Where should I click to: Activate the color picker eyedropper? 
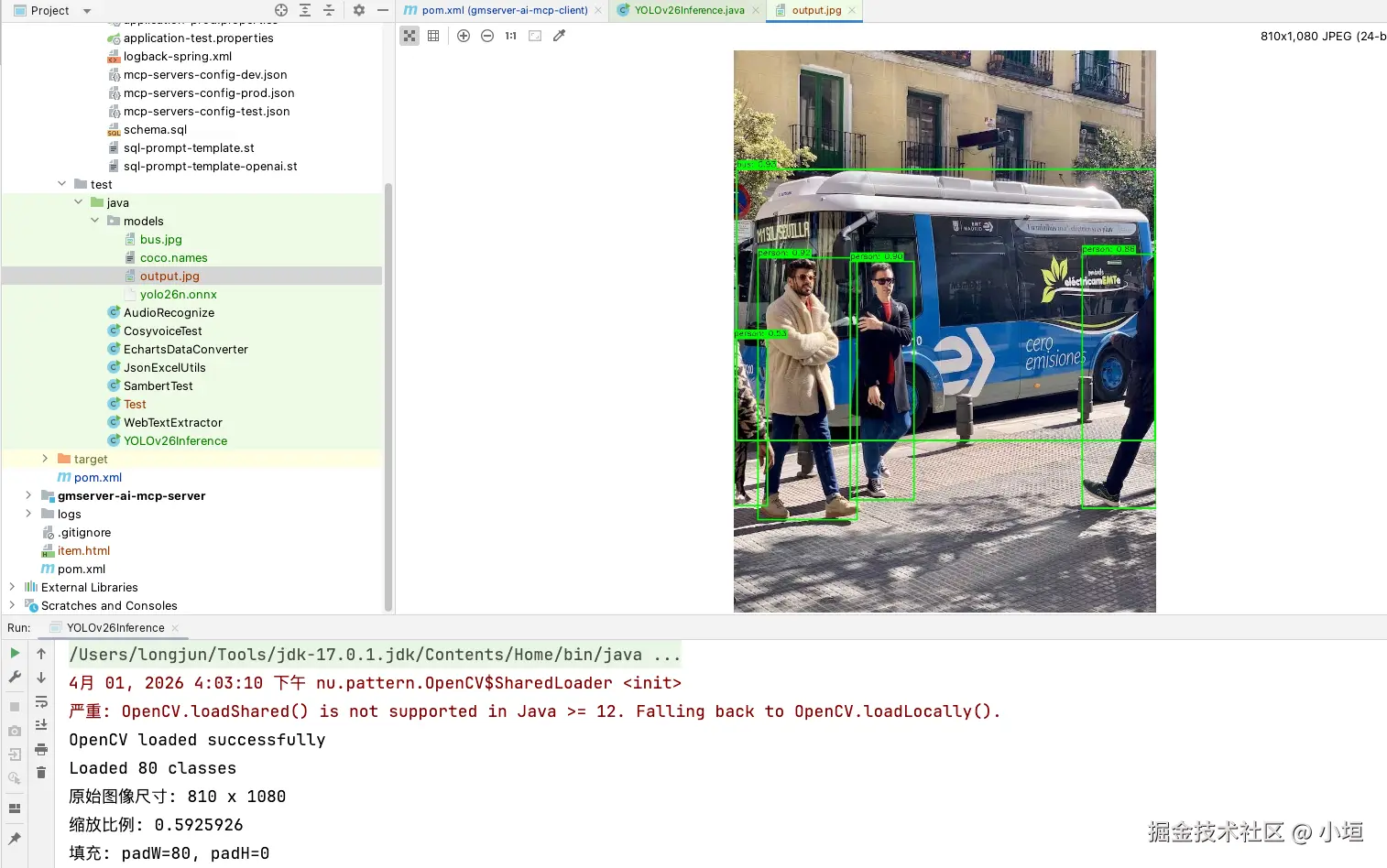click(x=559, y=36)
